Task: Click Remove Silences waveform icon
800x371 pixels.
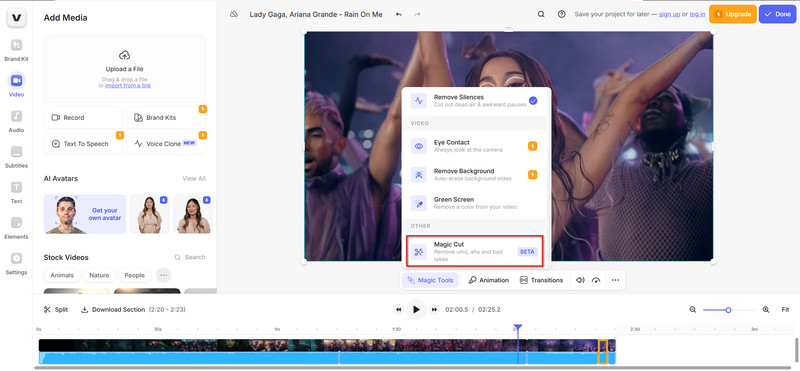Action: (419, 101)
